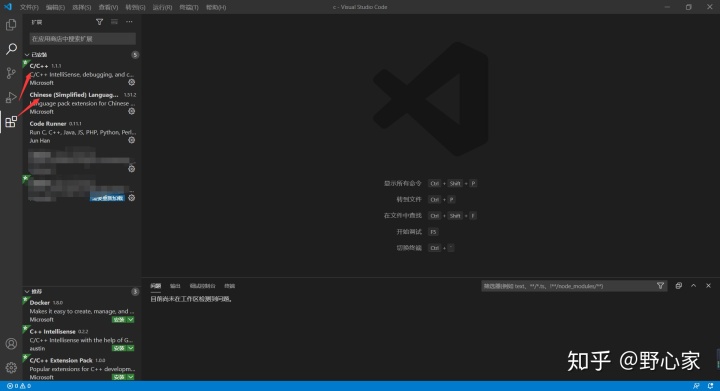Open install dropdown arrow for C++ Intellisense
The height and width of the screenshot is (391, 720).
point(131,348)
